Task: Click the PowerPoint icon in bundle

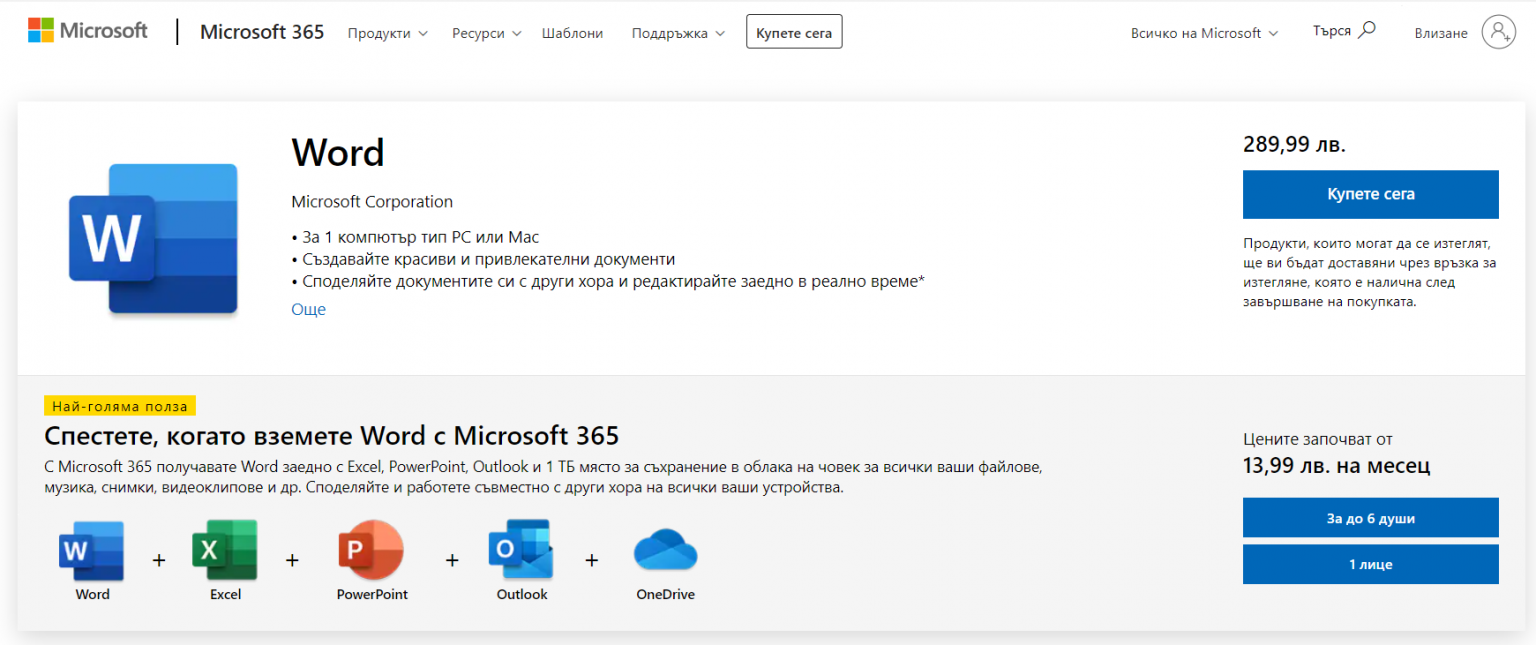Action: (x=371, y=550)
